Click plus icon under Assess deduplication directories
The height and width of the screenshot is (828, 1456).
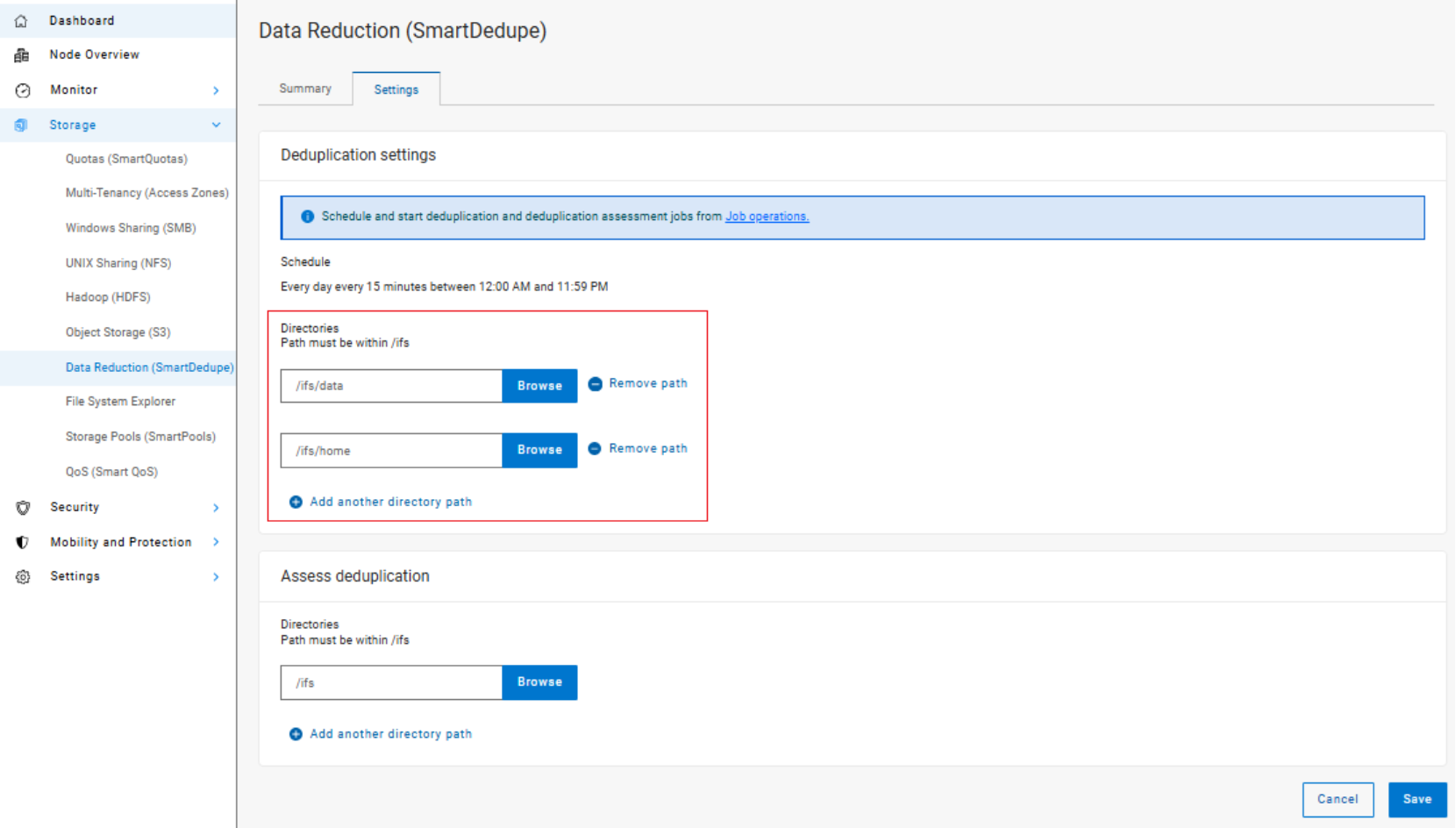click(x=296, y=734)
